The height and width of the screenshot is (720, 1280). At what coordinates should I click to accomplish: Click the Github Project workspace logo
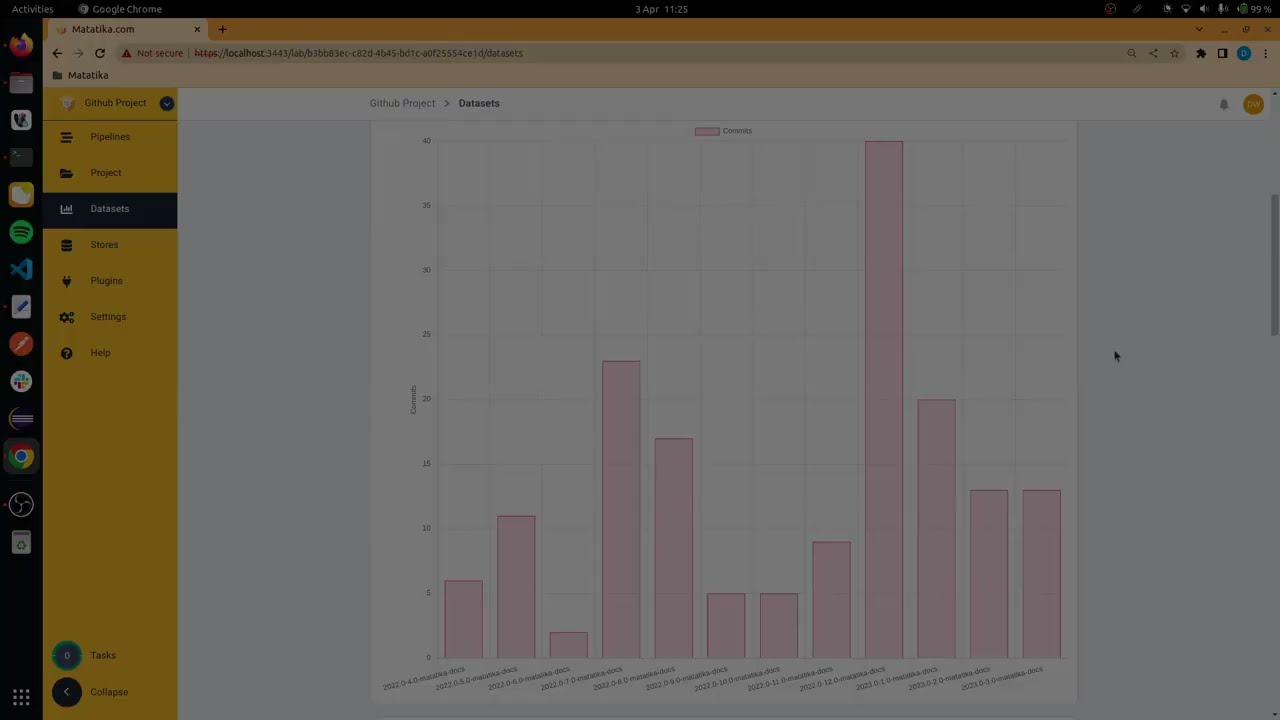click(x=67, y=103)
